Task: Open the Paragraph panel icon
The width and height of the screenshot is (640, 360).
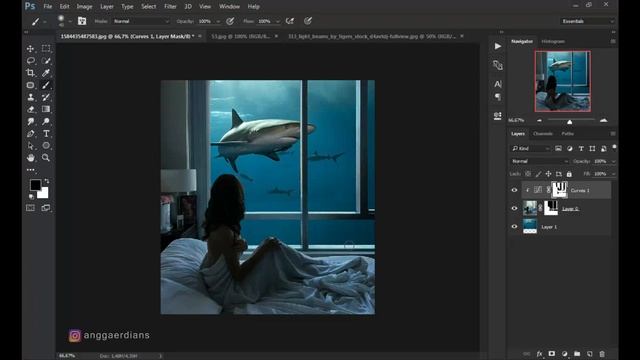Action: 498,97
